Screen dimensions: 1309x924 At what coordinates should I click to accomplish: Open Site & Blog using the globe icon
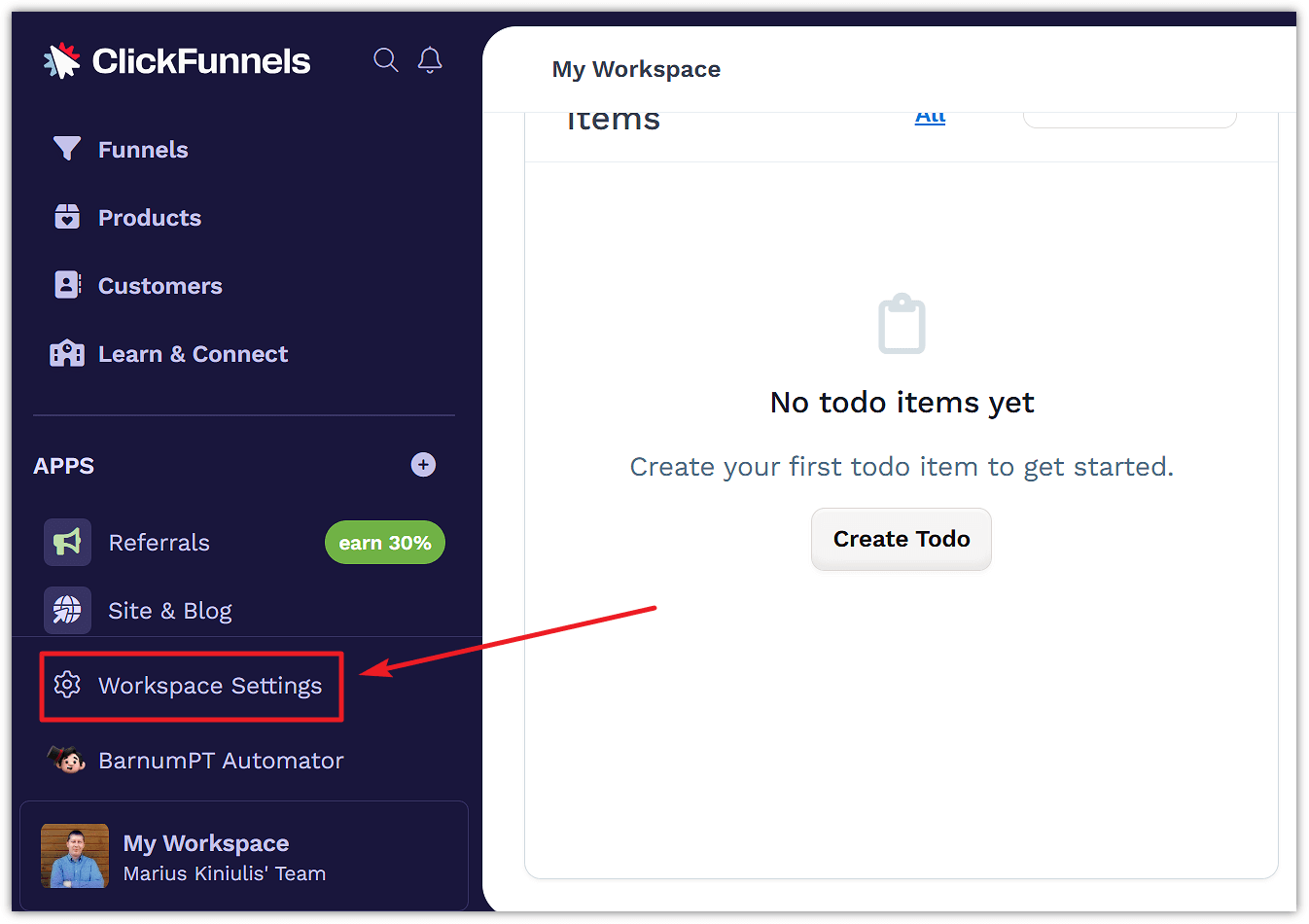coord(67,610)
